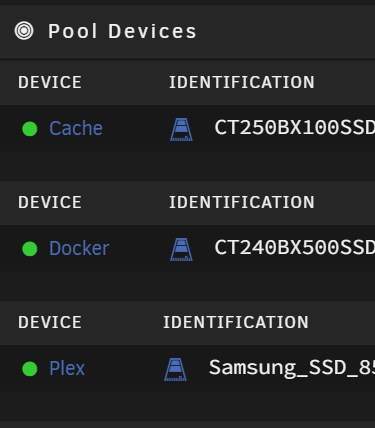Viewport: 375px width, 428px height.
Task: Select the CT240BX500SSD identification text
Action: click(x=295, y=248)
